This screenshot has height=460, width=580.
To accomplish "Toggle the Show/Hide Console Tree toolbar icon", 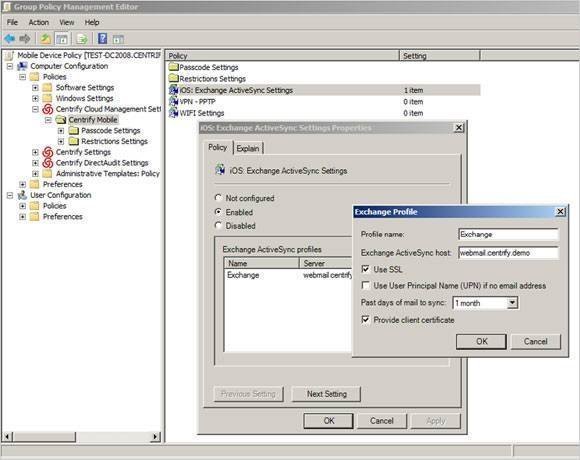I will [x=62, y=38].
